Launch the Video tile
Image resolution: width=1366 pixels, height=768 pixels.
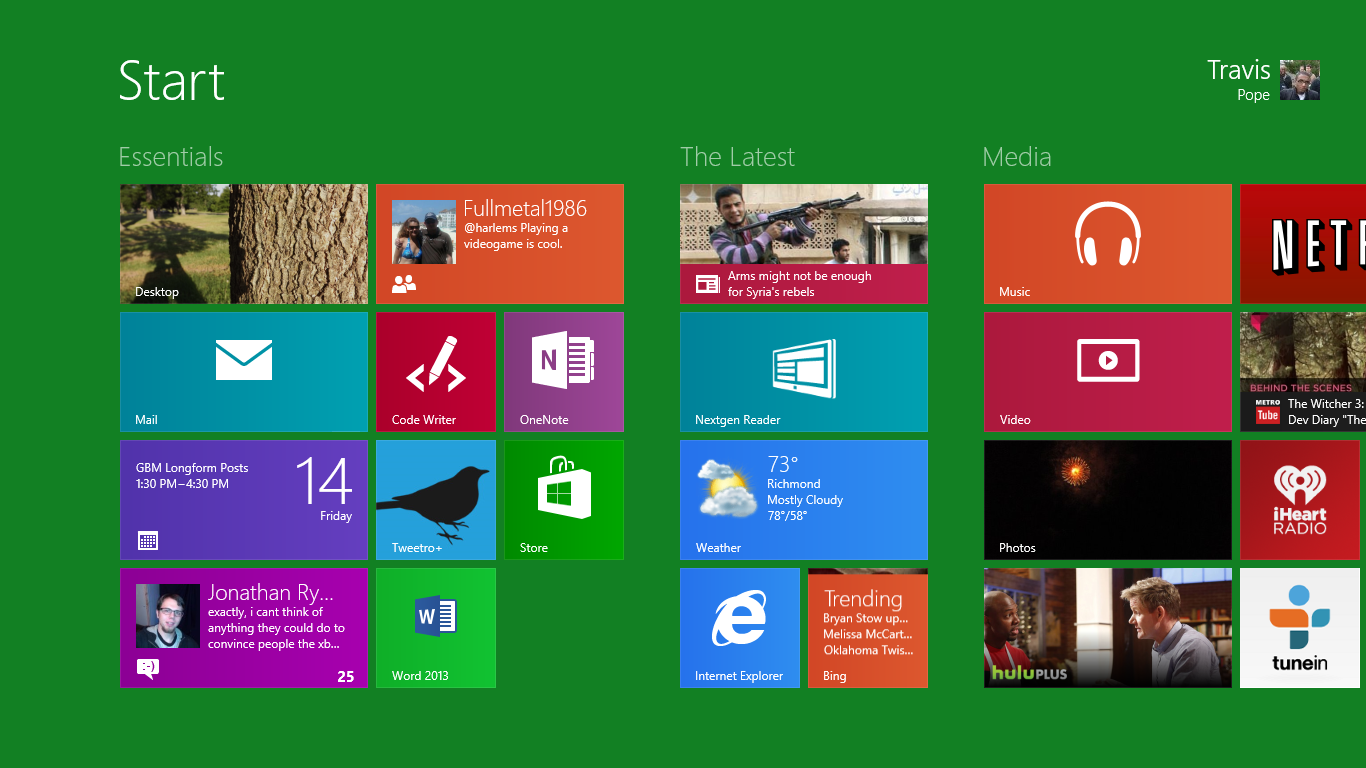1108,372
